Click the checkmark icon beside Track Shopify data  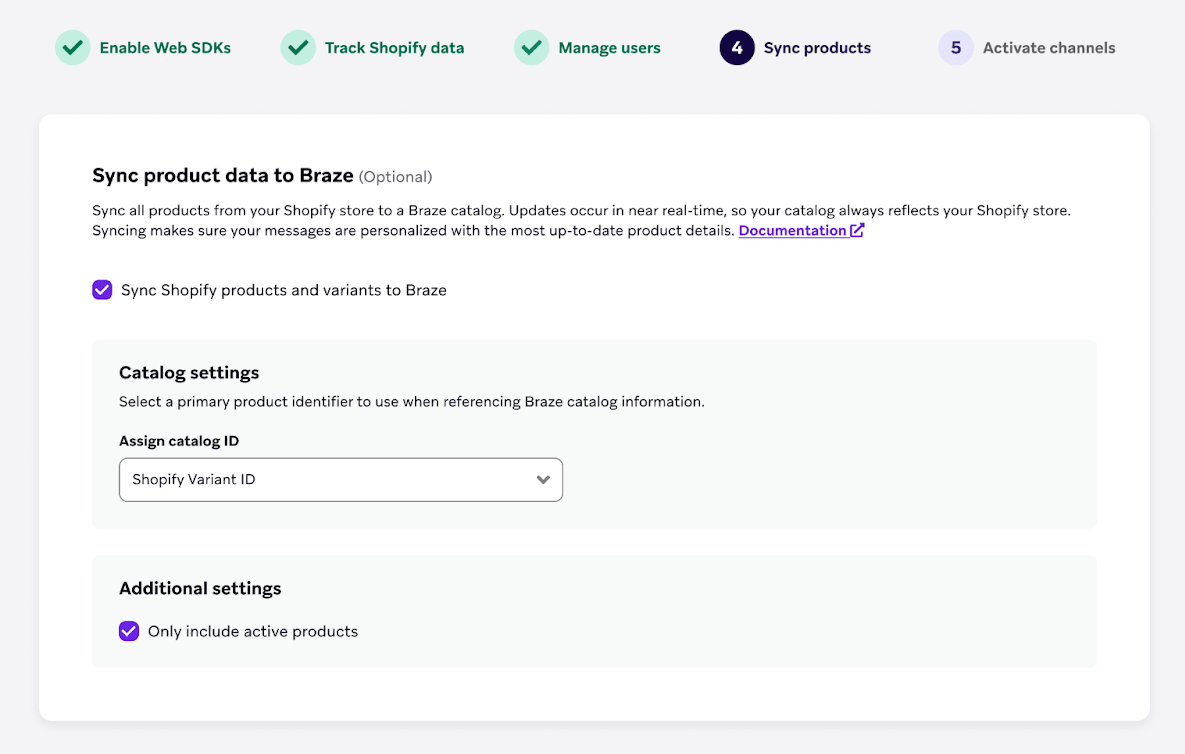(x=298, y=47)
